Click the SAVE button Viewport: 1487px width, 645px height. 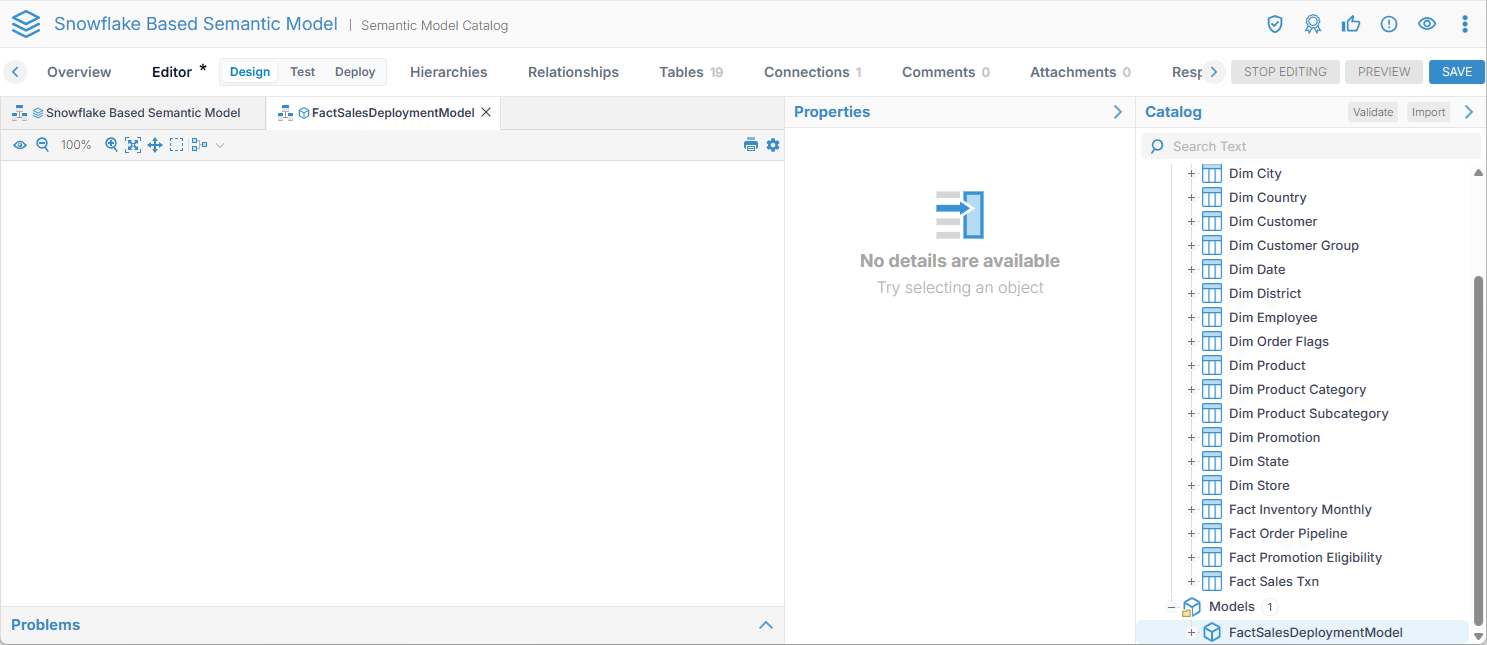(1456, 72)
